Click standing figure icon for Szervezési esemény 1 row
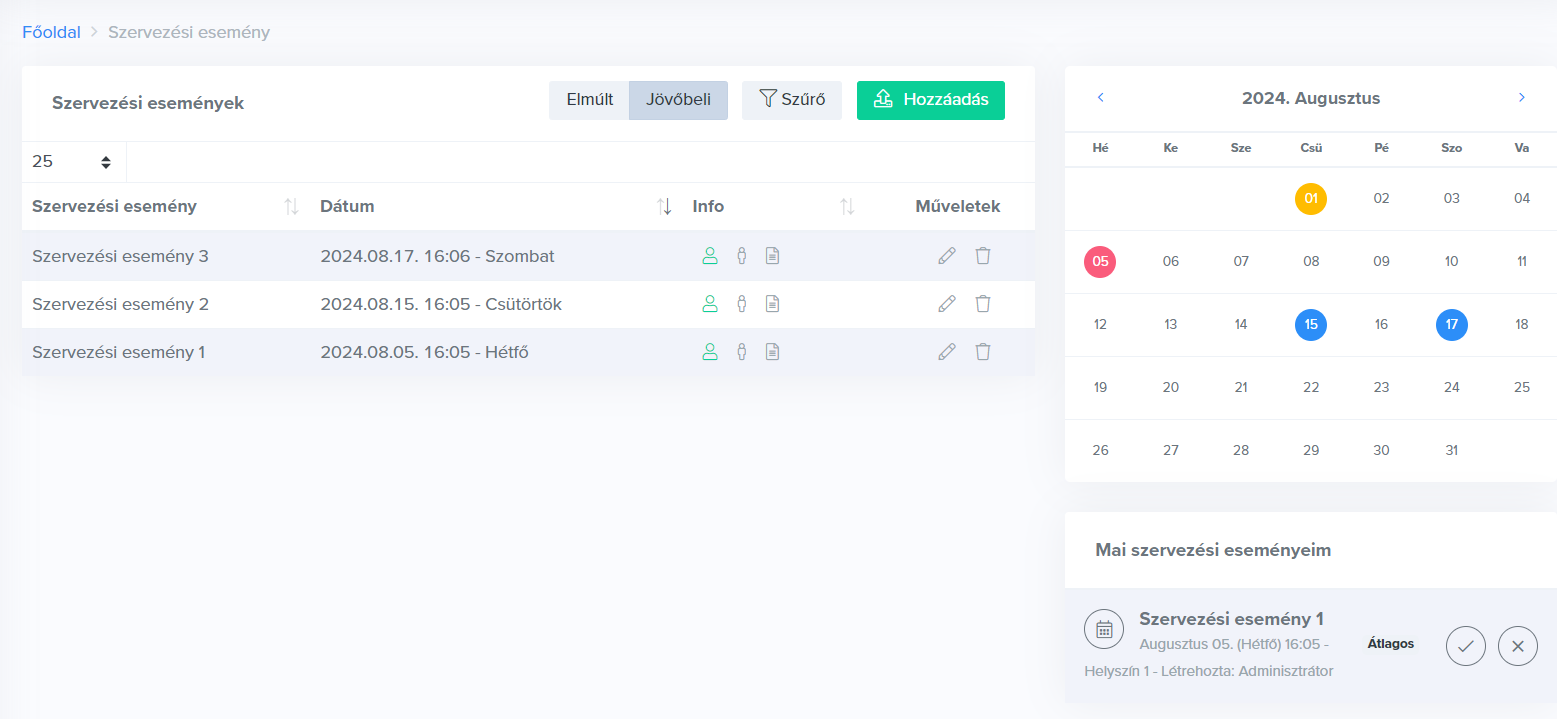Image resolution: width=1557 pixels, height=719 pixels. coord(742,352)
